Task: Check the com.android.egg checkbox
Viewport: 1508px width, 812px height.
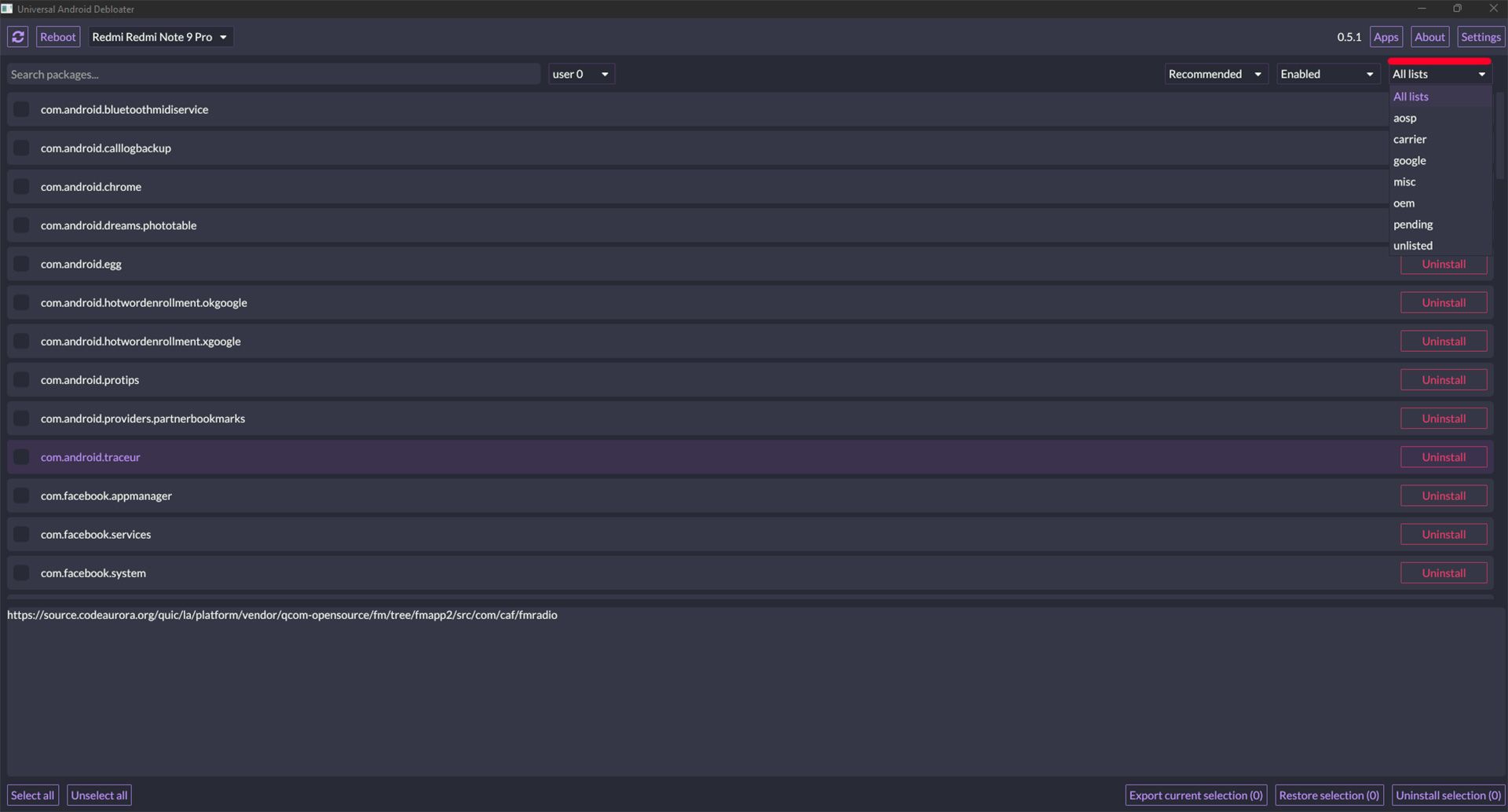Action: [21, 264]
